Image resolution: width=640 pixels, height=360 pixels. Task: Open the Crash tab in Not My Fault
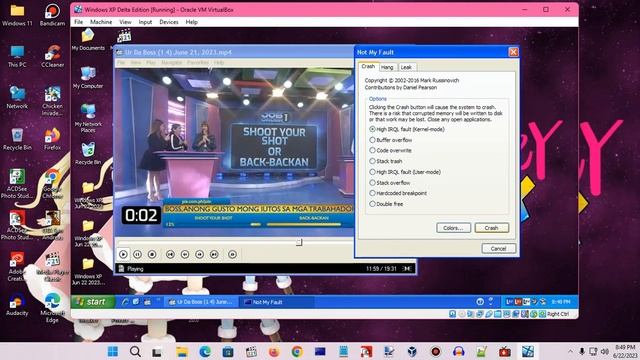tap(368, 66)
